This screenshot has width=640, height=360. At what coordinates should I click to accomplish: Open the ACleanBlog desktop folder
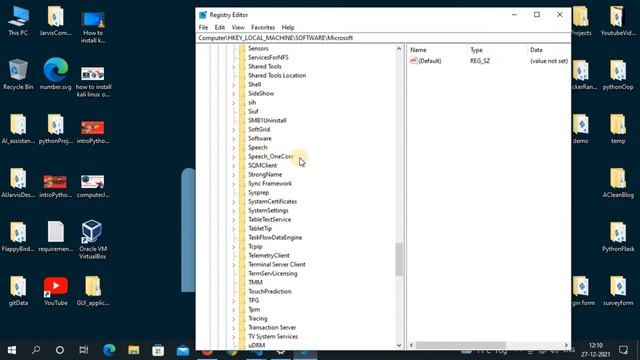[618, 183]
